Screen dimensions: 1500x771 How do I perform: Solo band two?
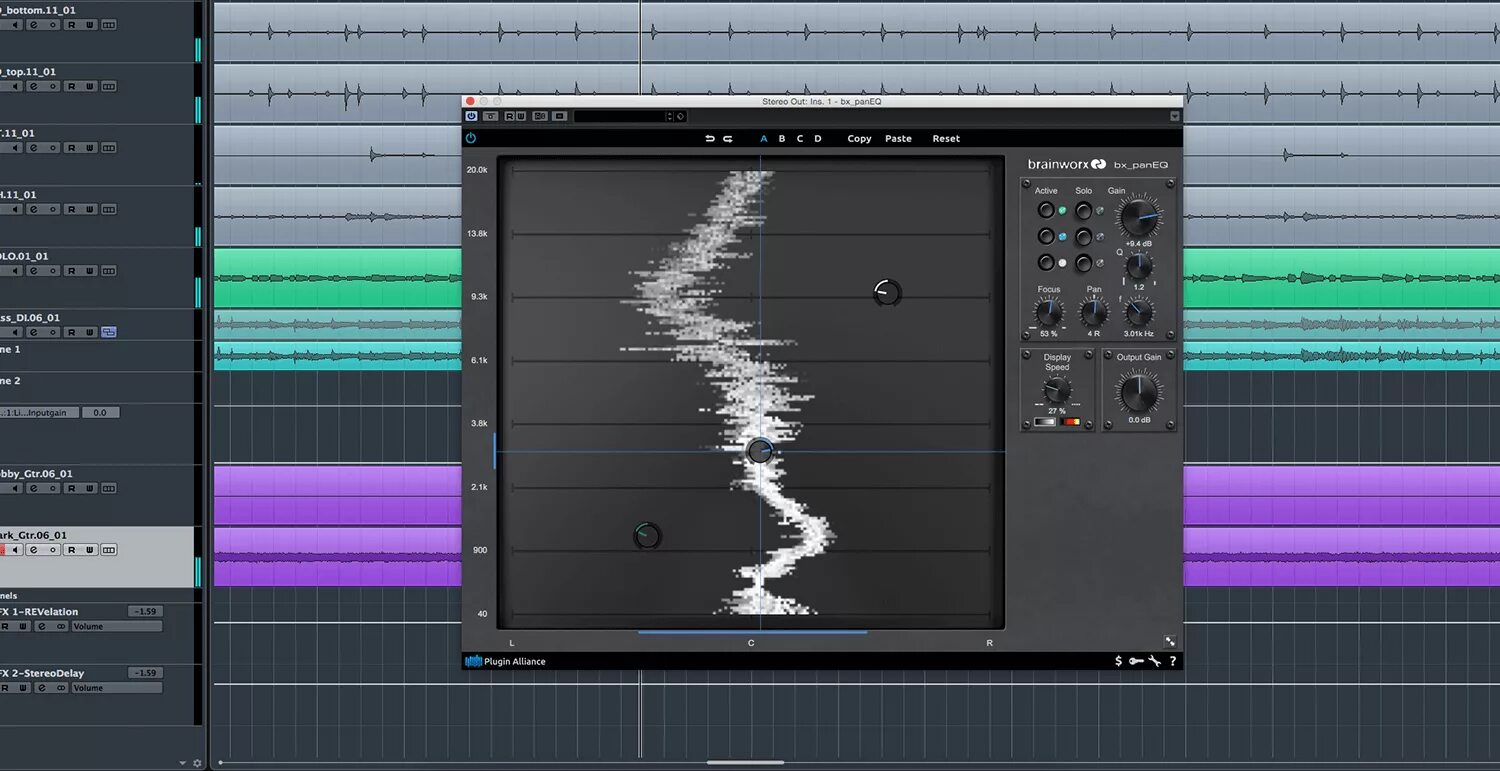[x=1083, y=236]
